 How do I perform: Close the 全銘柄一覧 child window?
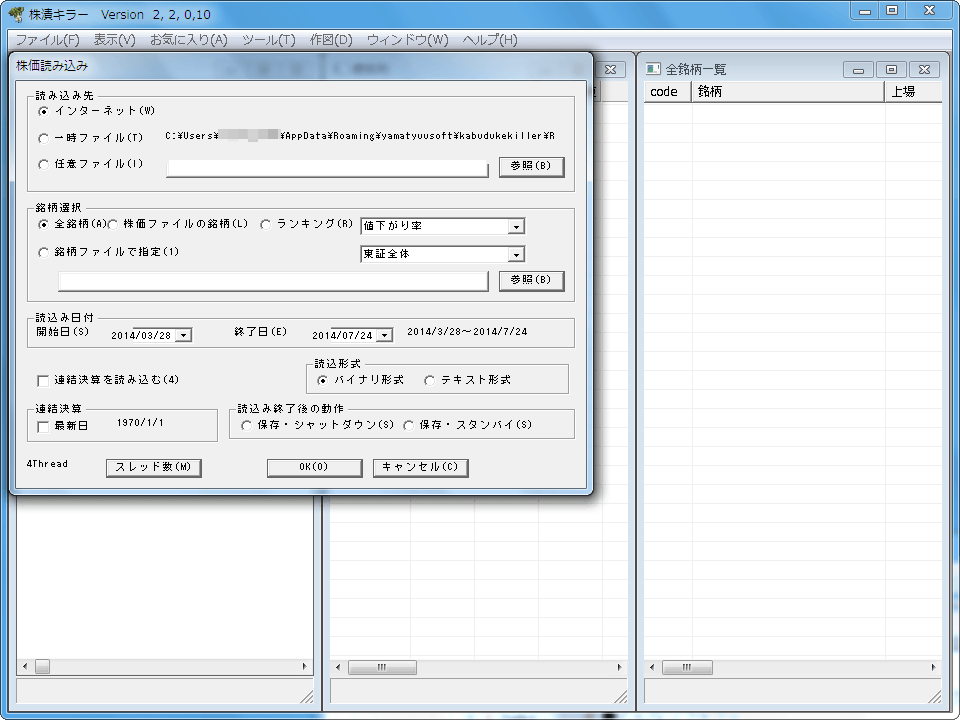924,70
